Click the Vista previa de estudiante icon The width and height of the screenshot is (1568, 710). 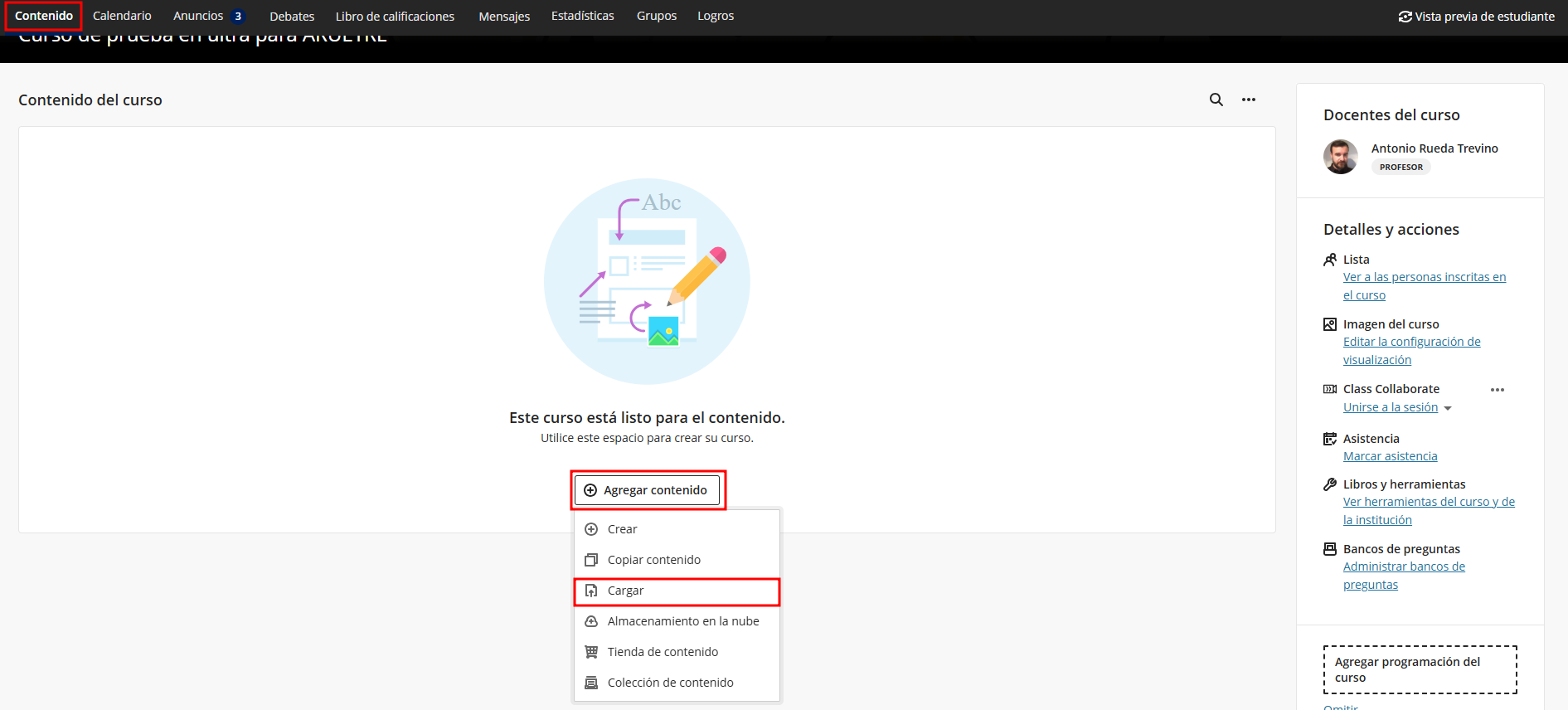click(x=1405, y=17)
